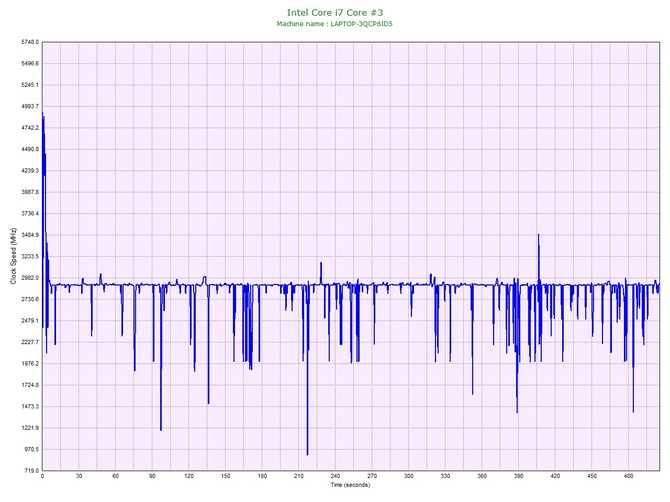This screenshot has height=502, width=670.
Task: Click the x-axis tick label 420
Action: (555, 476)
